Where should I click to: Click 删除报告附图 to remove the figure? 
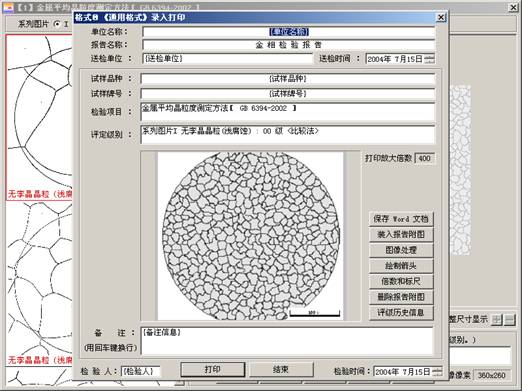click(401, 297)
